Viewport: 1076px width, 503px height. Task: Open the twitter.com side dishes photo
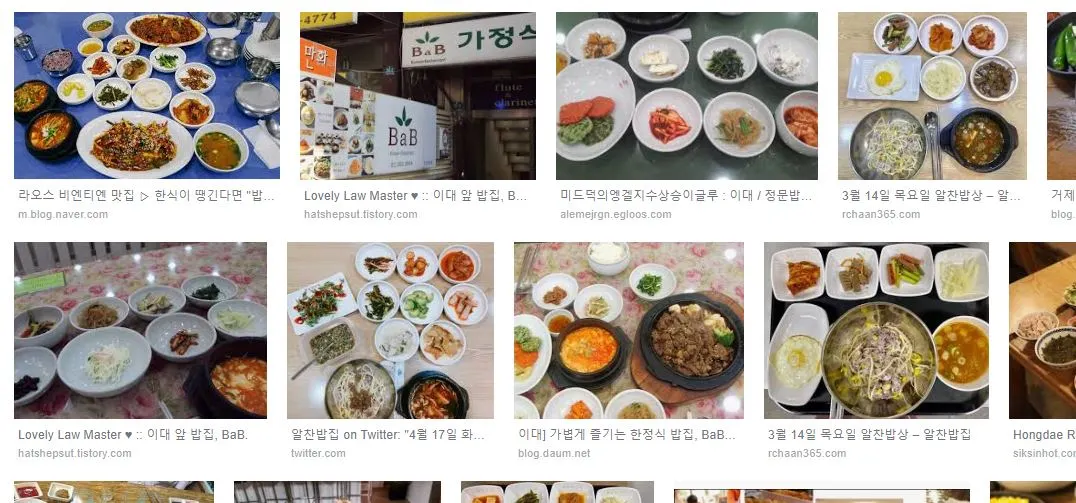(x=390, y=330)
